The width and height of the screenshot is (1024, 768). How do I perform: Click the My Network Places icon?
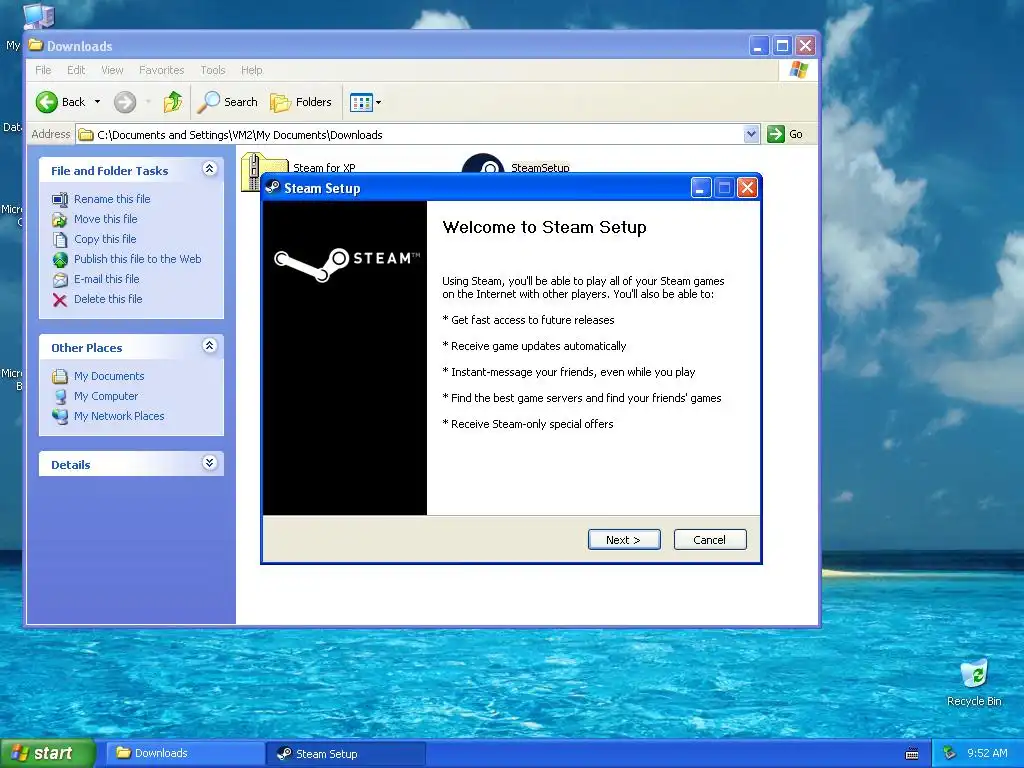(60, 416)
